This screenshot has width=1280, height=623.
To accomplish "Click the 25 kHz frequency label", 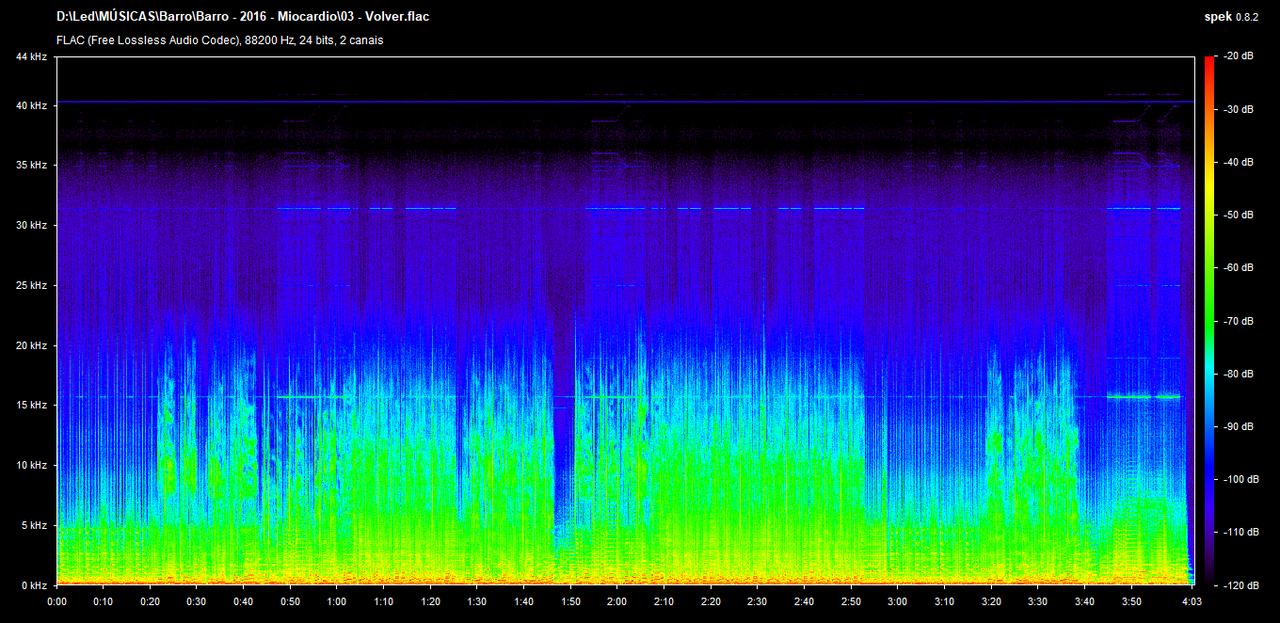I will (x=30, y=285).
